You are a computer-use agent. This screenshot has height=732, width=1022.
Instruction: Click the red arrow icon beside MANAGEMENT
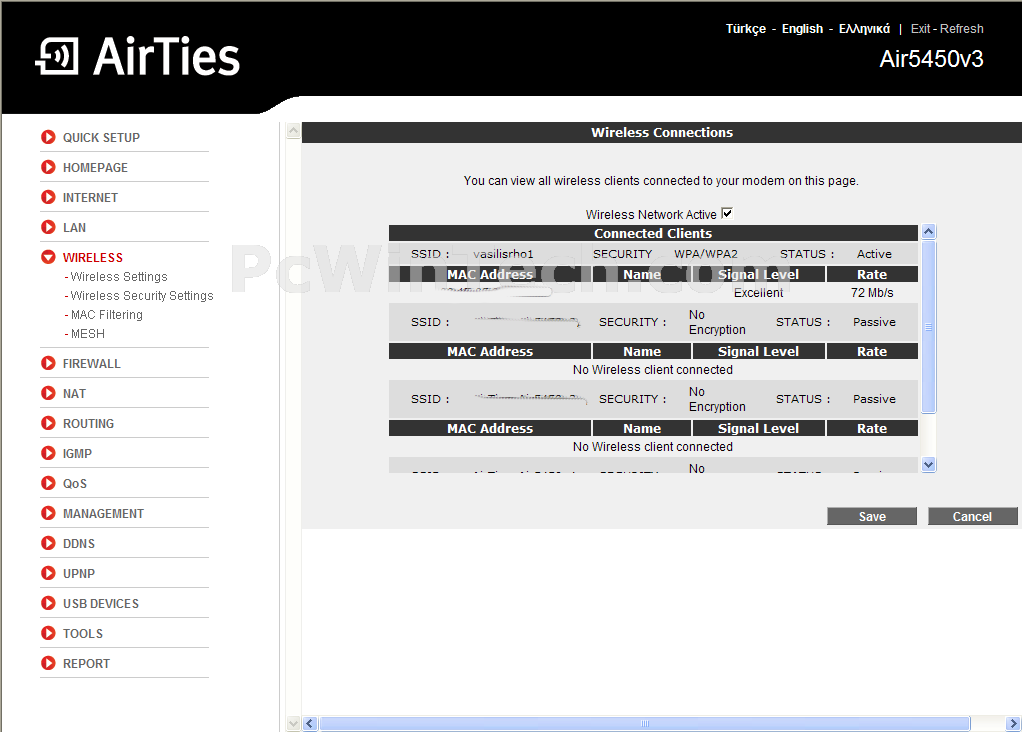point(48,513)
